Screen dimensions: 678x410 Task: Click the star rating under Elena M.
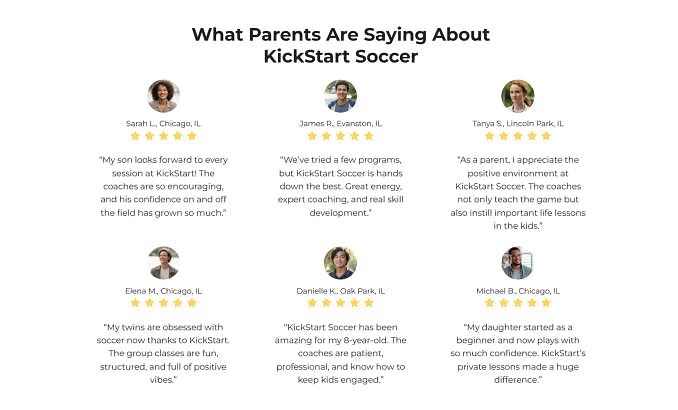[163, 302]
